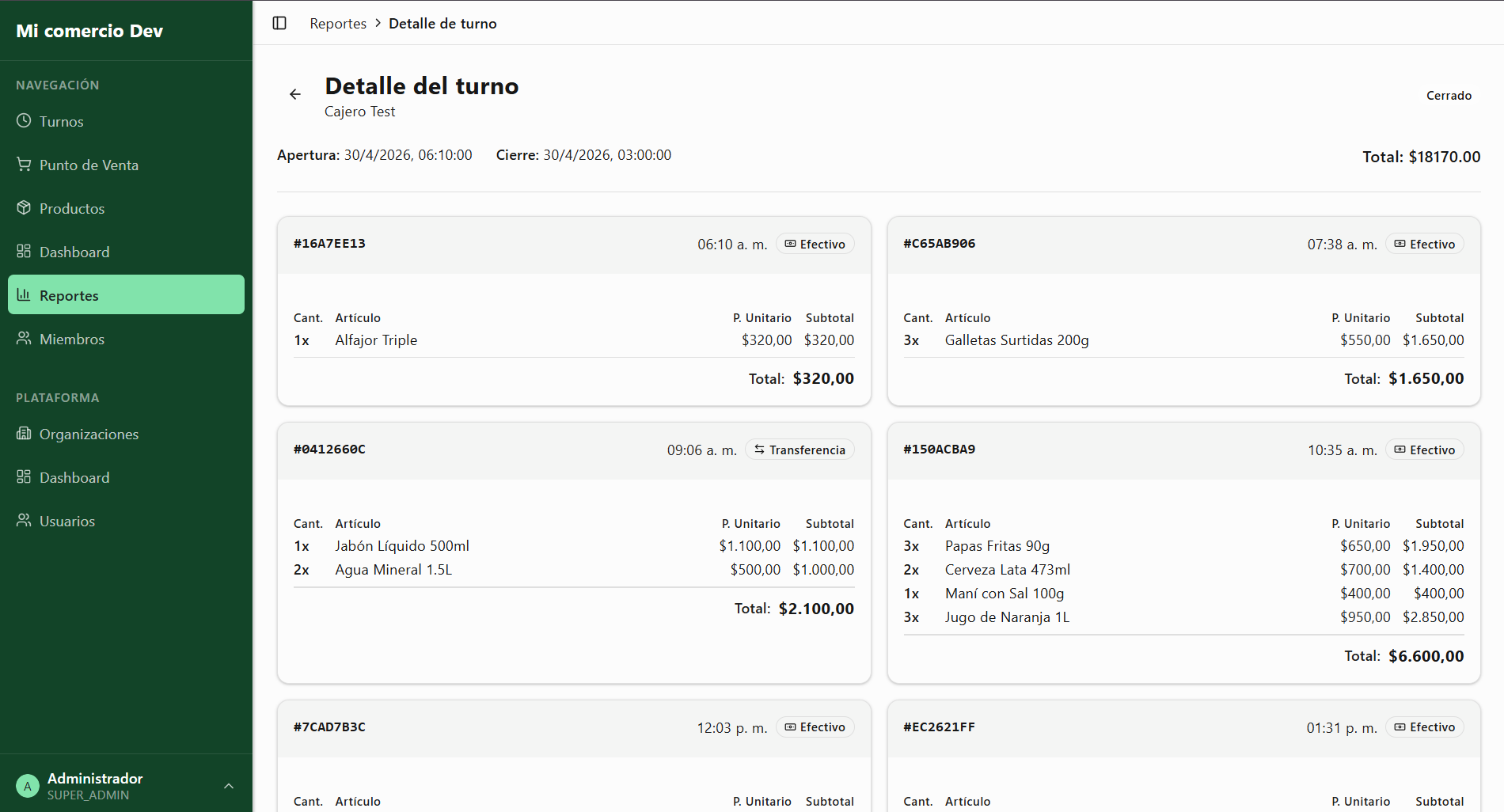Screen dimensions: 1504x812
Task: Click ticket ID #EC2621FF
Action: pyautogui.click(x=940, y=727)
